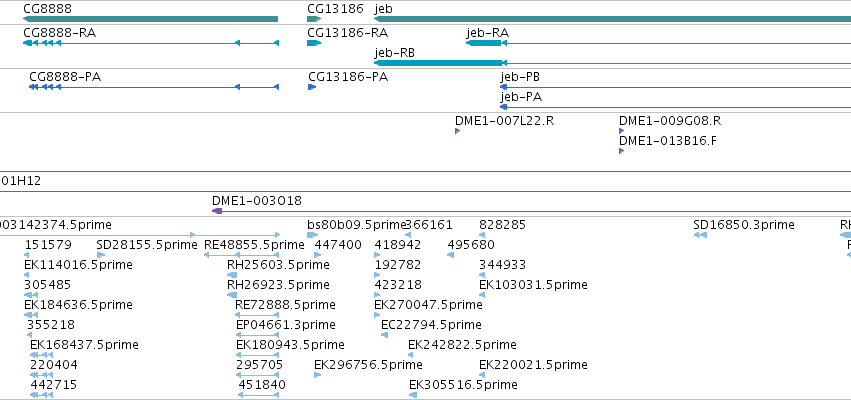This screenshot has height=400, width=851.
Task: Click the 423218 EST arrow
Action: [377, 295]
